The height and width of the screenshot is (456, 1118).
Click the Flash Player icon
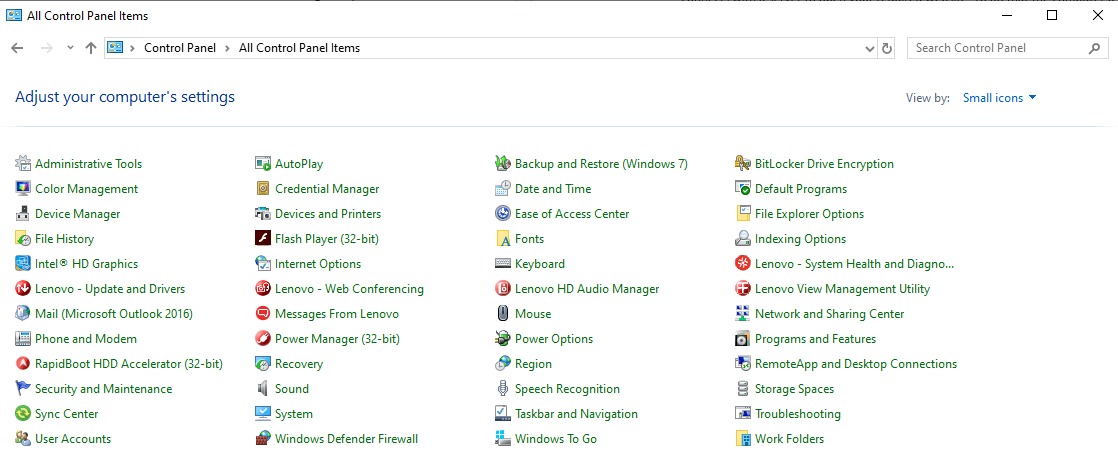[263, 239]
